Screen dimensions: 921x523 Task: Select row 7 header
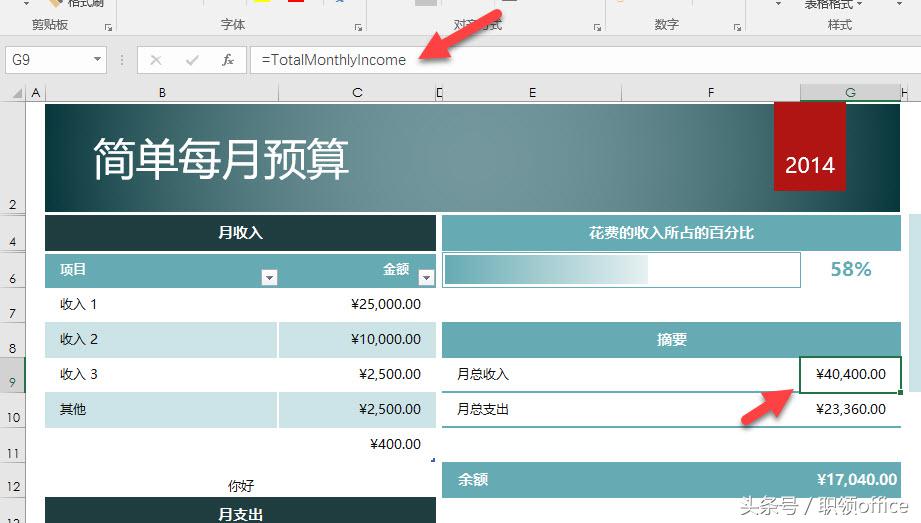click(x=12, y=306)
